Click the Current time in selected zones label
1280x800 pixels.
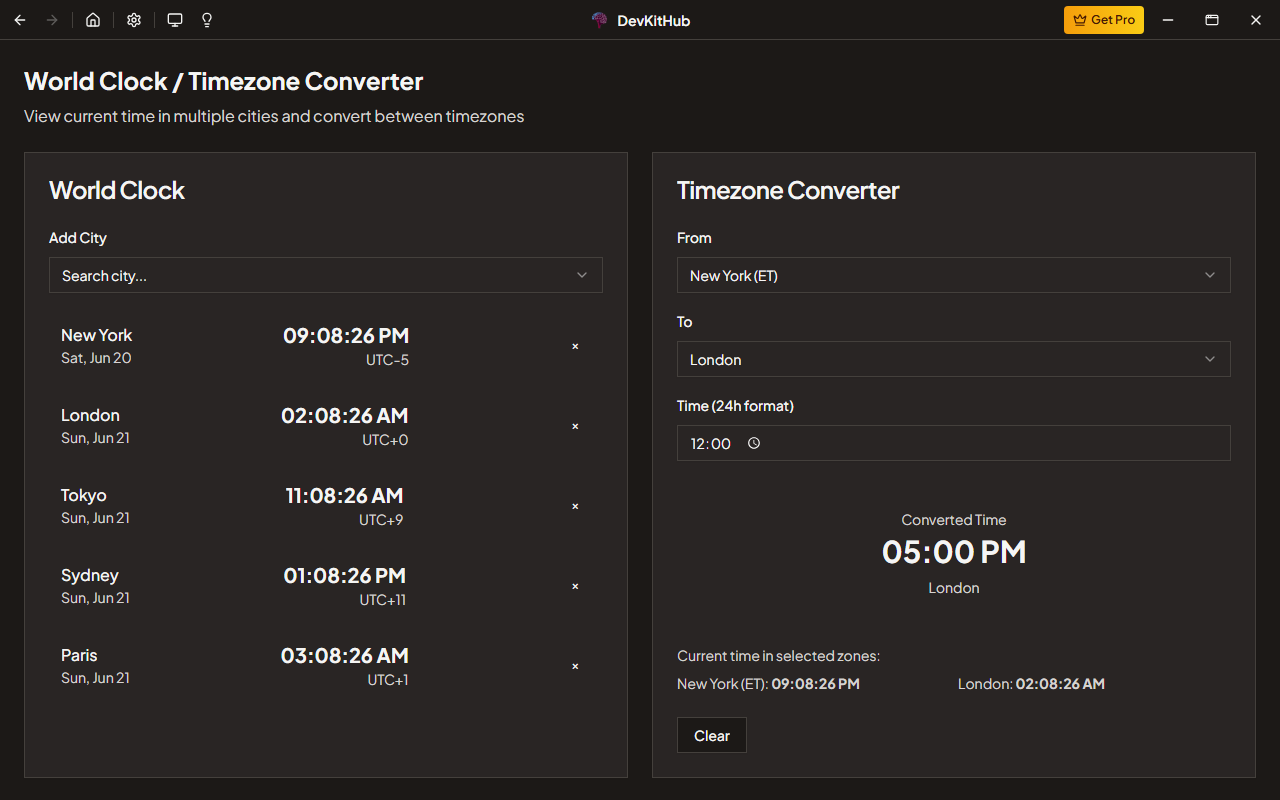tap(778, 656)
